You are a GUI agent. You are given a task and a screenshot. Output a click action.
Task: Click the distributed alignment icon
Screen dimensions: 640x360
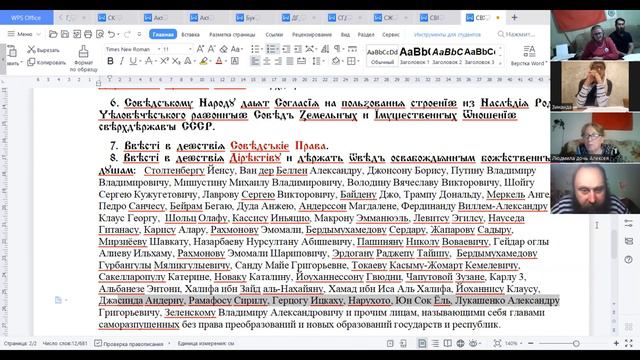coord(302,61)
